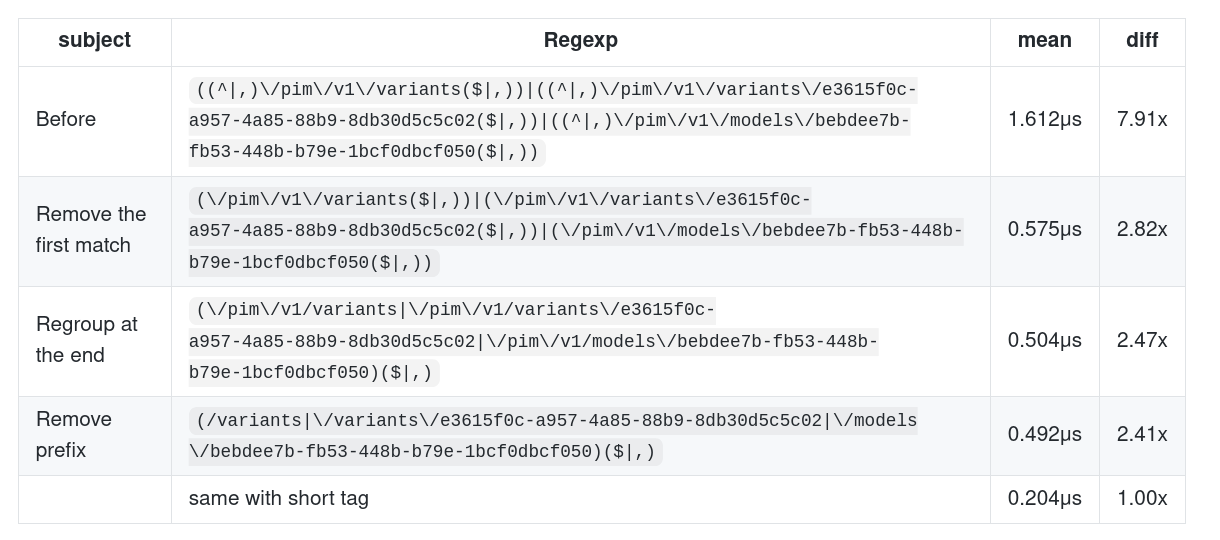Click the 1.612μs mean value
The width and height of the screenshot is (1220, 540).
[1044, 119]
